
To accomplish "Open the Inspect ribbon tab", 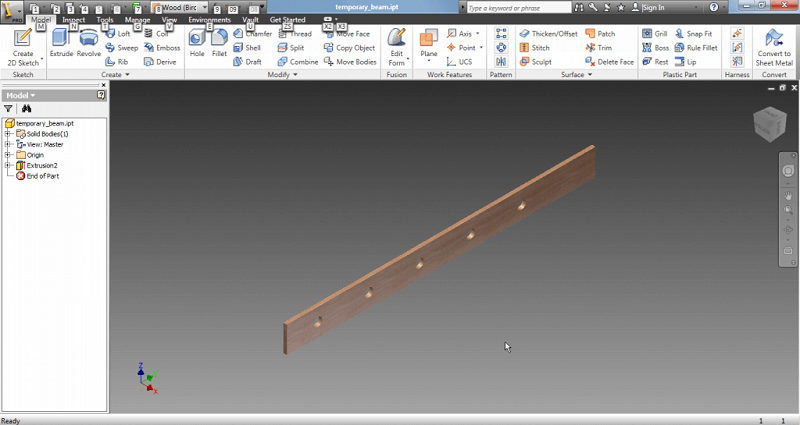I will click(x=73, y=20).
